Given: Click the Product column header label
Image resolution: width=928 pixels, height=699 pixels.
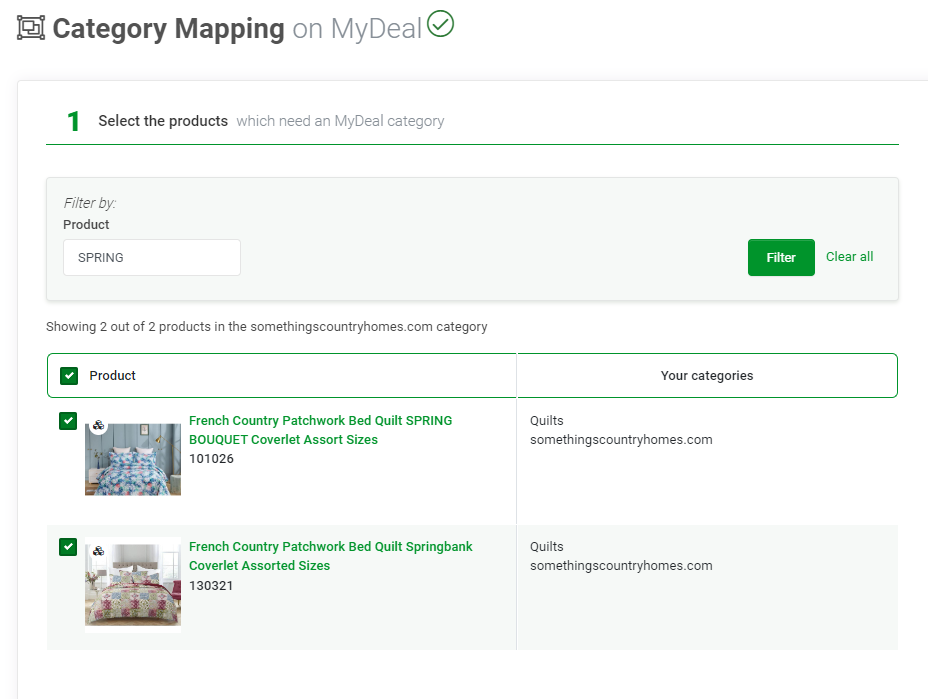Looking at the screenshot, I should tap(112, 376).
